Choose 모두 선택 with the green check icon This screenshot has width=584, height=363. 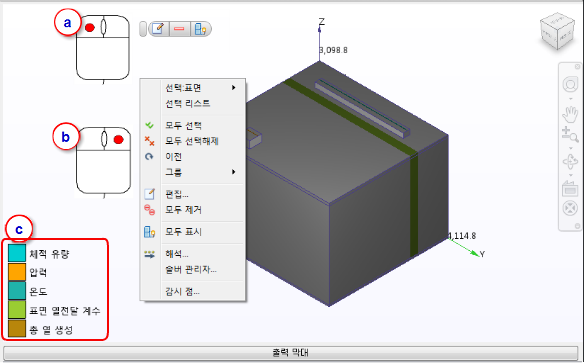point(193,126)
